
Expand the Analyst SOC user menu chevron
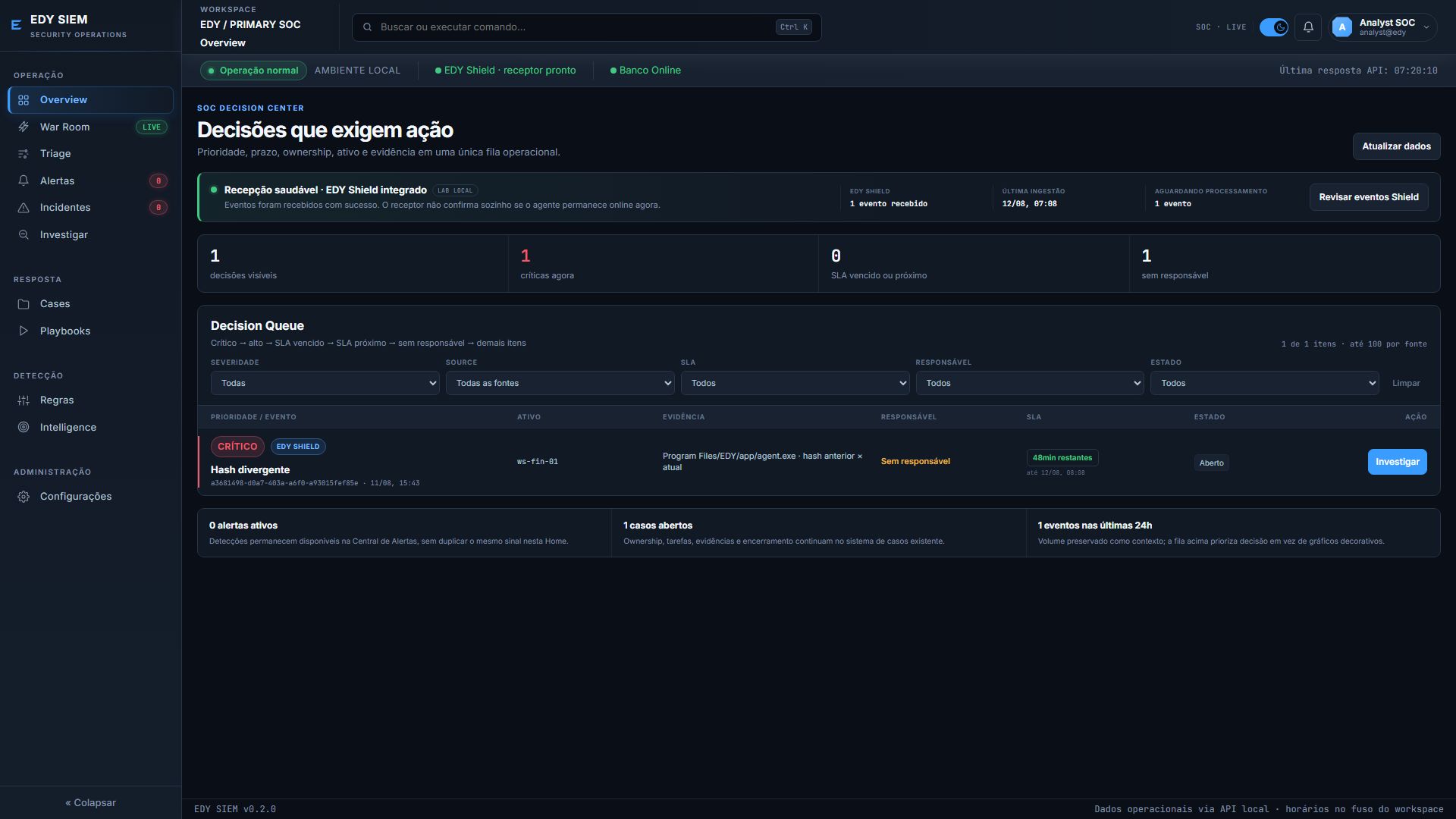[1426, 27]
